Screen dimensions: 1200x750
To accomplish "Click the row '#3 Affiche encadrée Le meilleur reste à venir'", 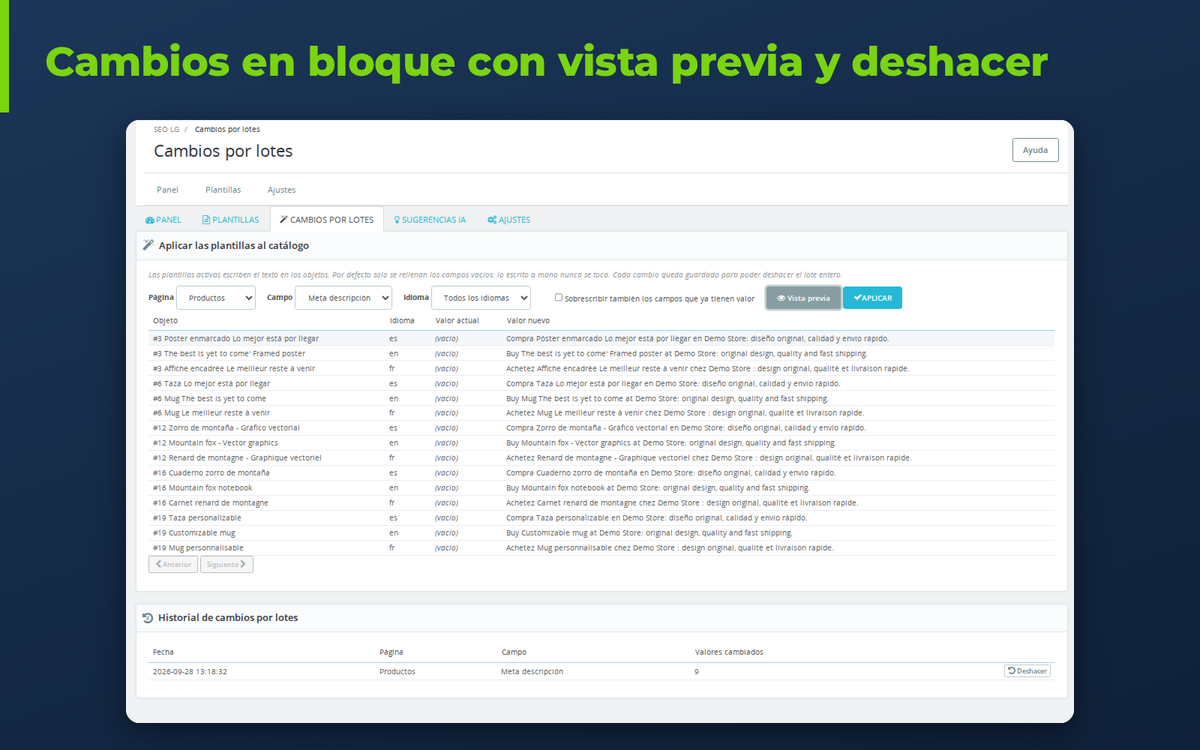I will [x=601, y=368].
